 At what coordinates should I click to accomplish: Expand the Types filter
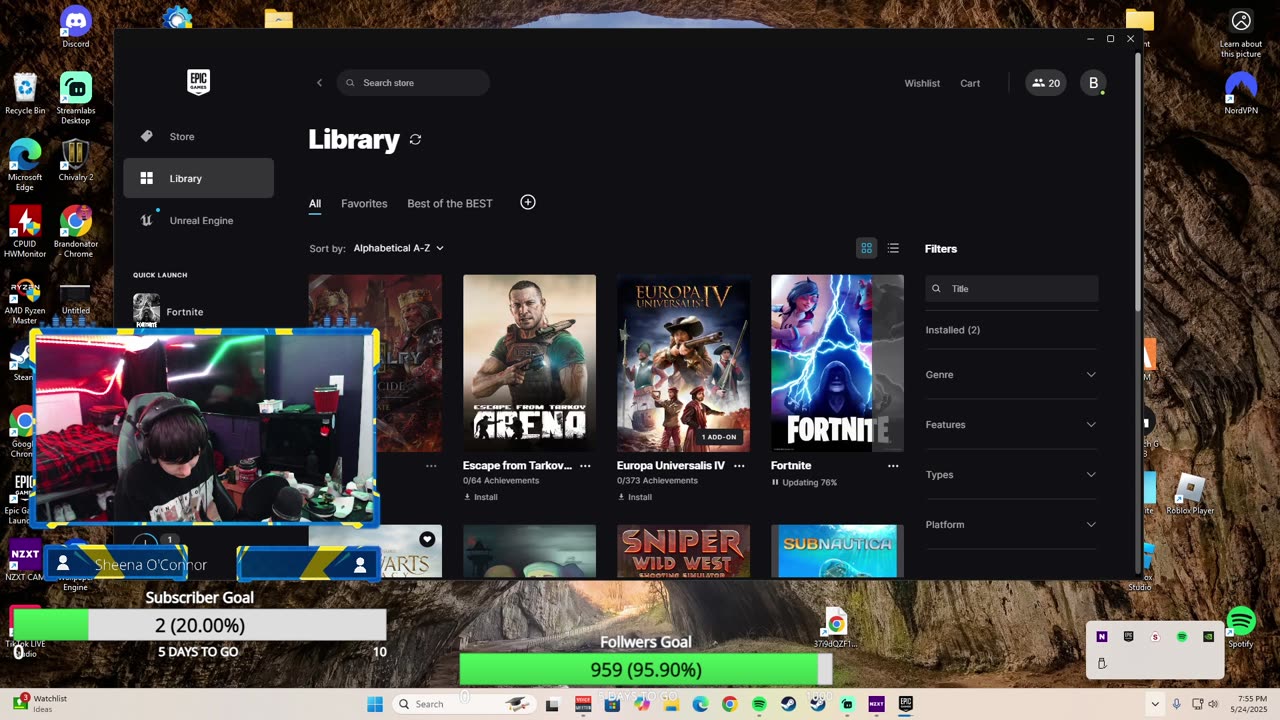pos(1011,474)
